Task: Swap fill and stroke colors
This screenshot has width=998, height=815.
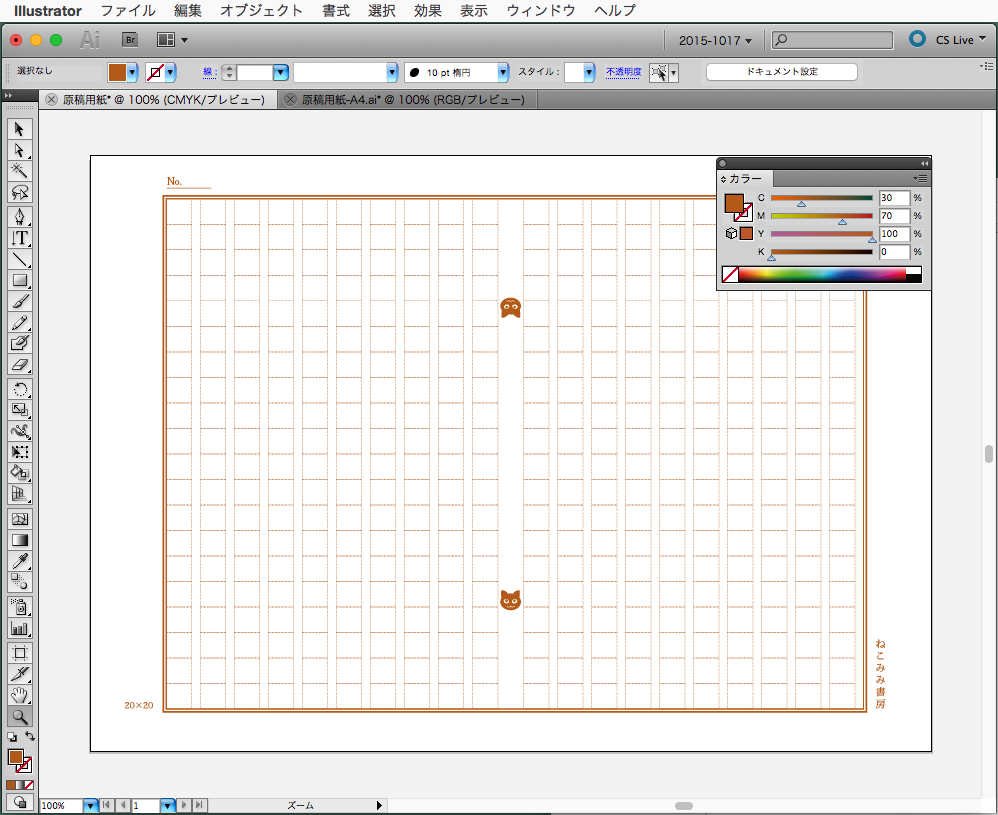Action: [x=30, y=737]
